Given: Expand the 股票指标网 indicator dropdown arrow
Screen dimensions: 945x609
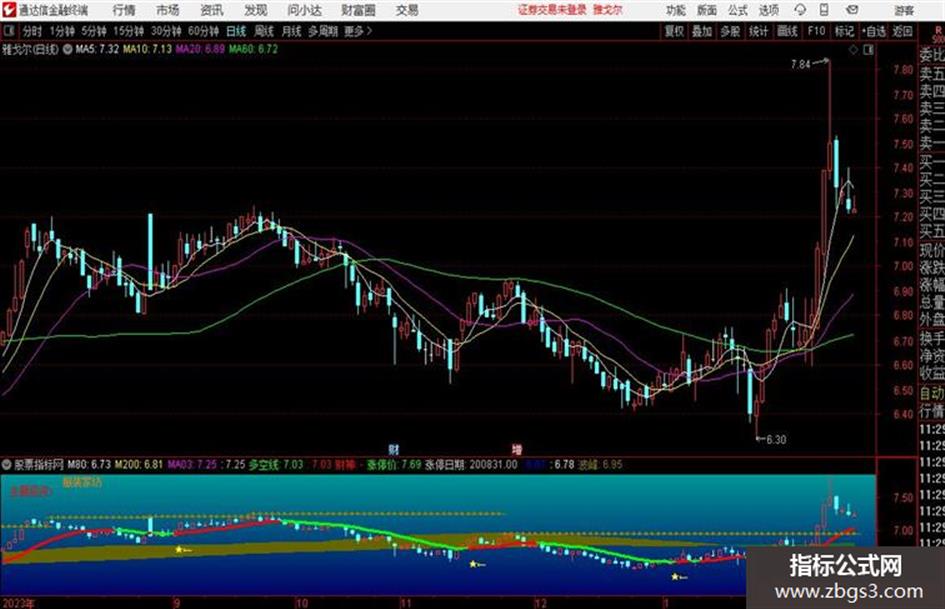Looking at the screenshot, I should pos(7,465).
